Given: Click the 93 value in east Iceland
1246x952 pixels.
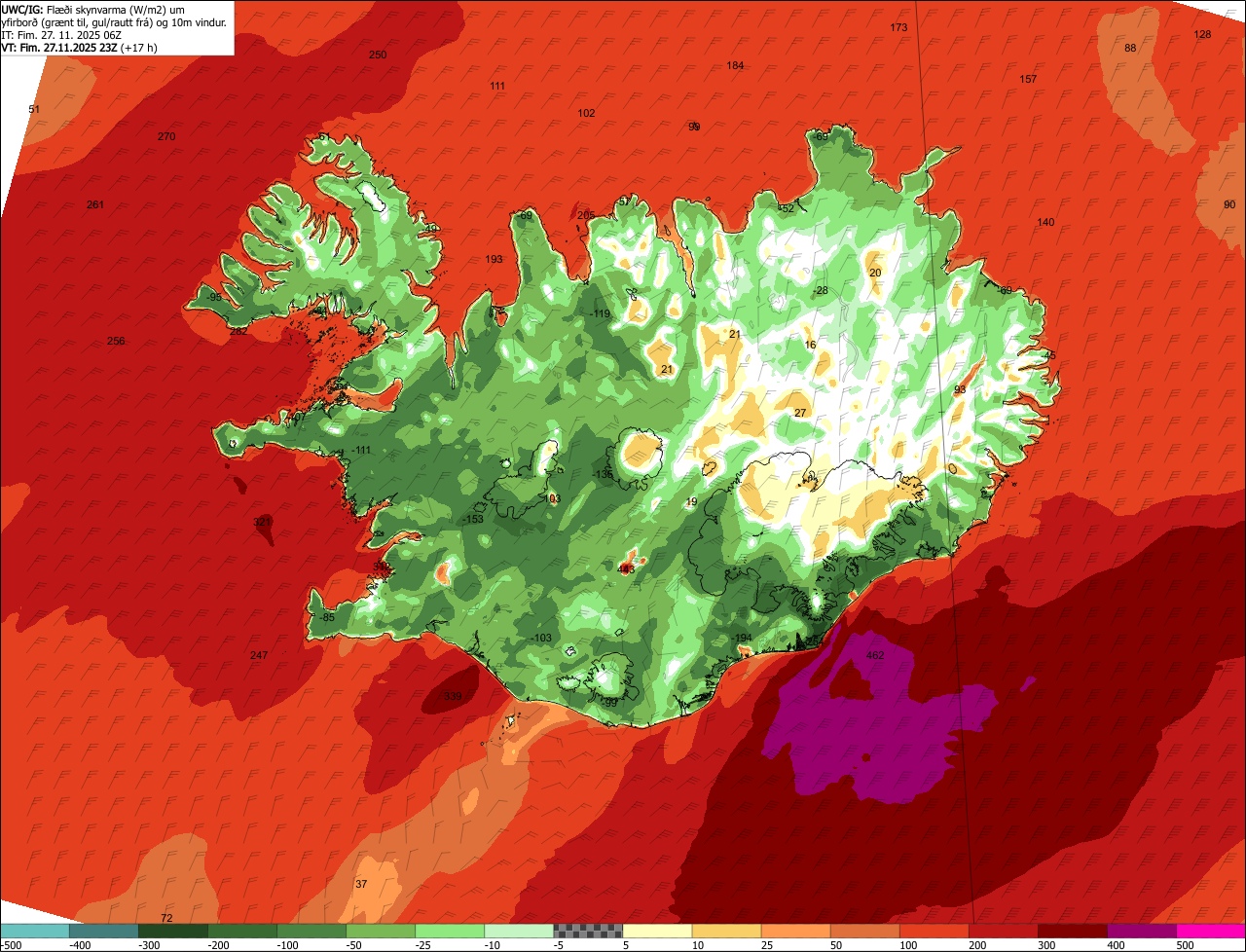Looking at the screenshot, I should (x=960, y=390).
